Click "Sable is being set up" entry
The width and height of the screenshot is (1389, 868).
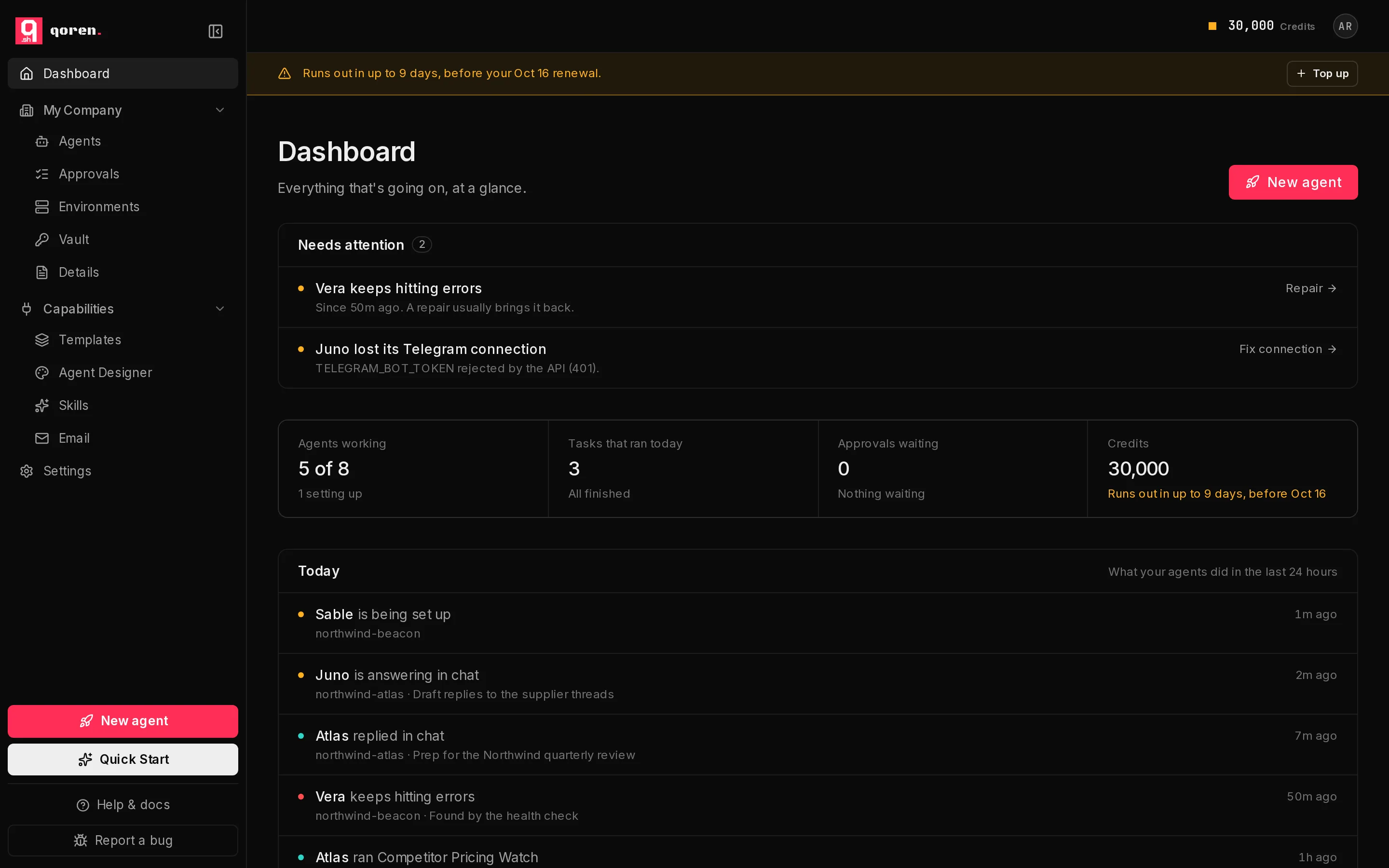(818, 624)
